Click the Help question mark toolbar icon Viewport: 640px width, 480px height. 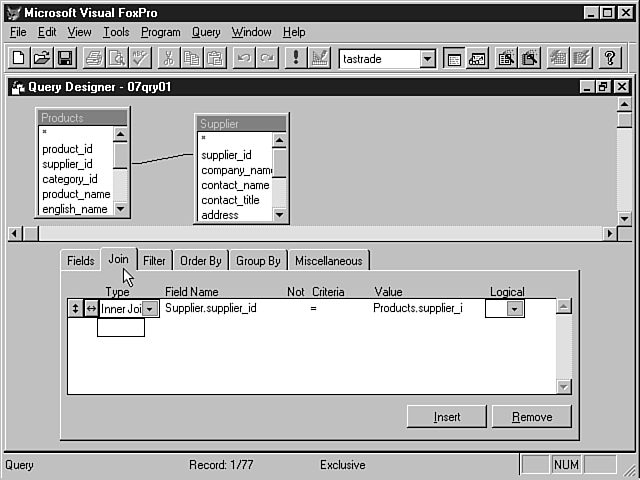point(609,58)
